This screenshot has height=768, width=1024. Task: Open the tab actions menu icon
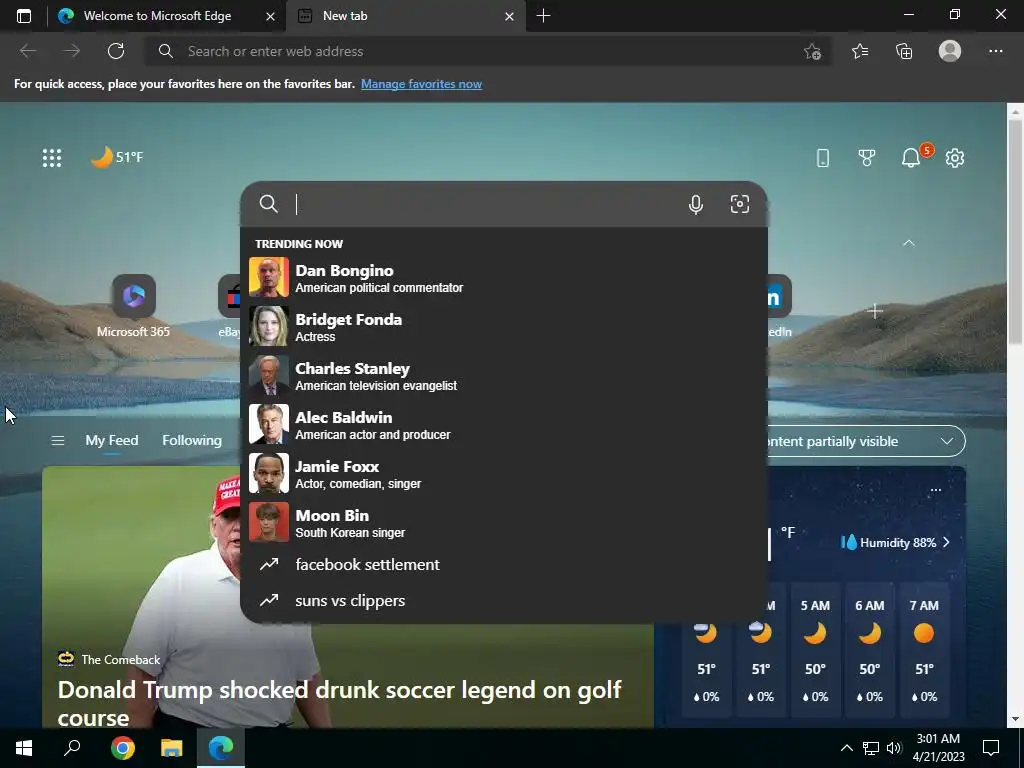24,16
